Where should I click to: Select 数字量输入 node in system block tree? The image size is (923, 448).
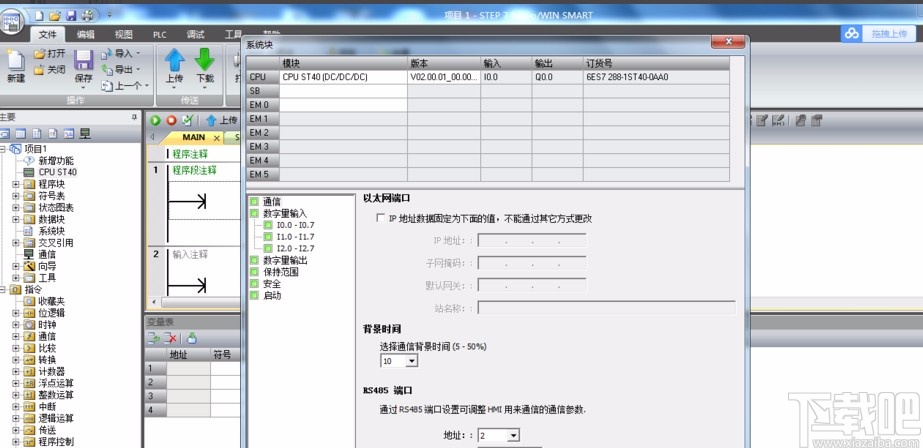click(285, 213)
